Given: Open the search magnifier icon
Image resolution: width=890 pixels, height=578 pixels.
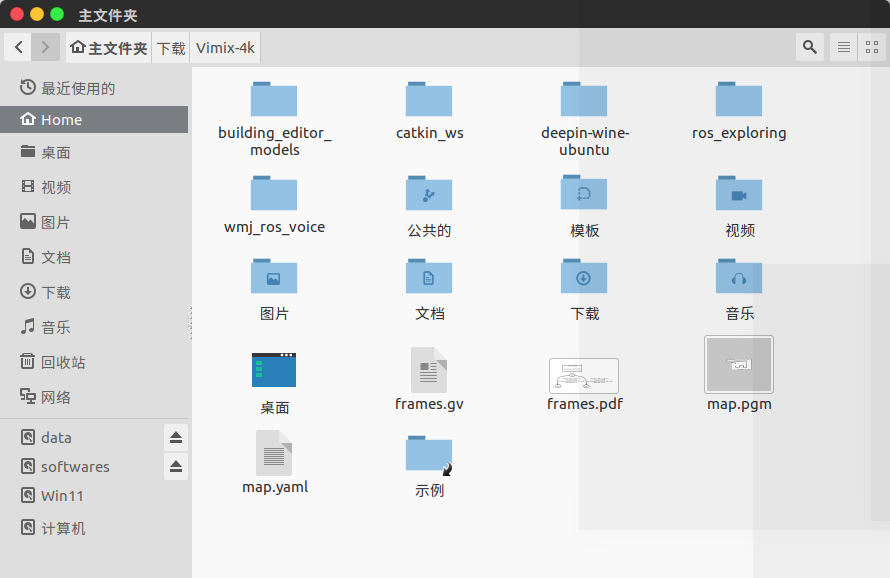Looking at the screenshot, I should tap(810, 47).
